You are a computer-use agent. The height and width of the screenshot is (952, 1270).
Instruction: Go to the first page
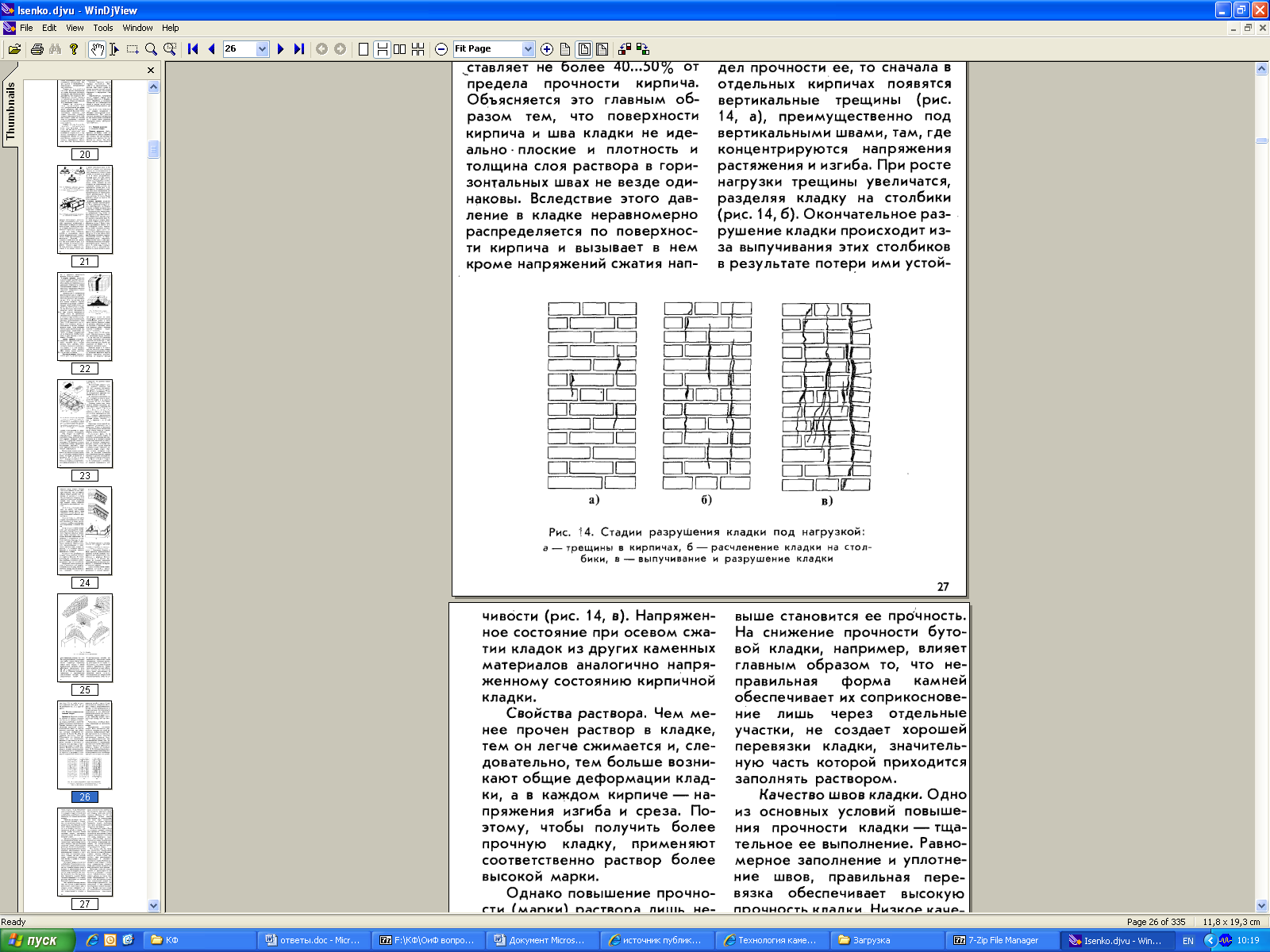pyautogui.click(x=193, y=49)
